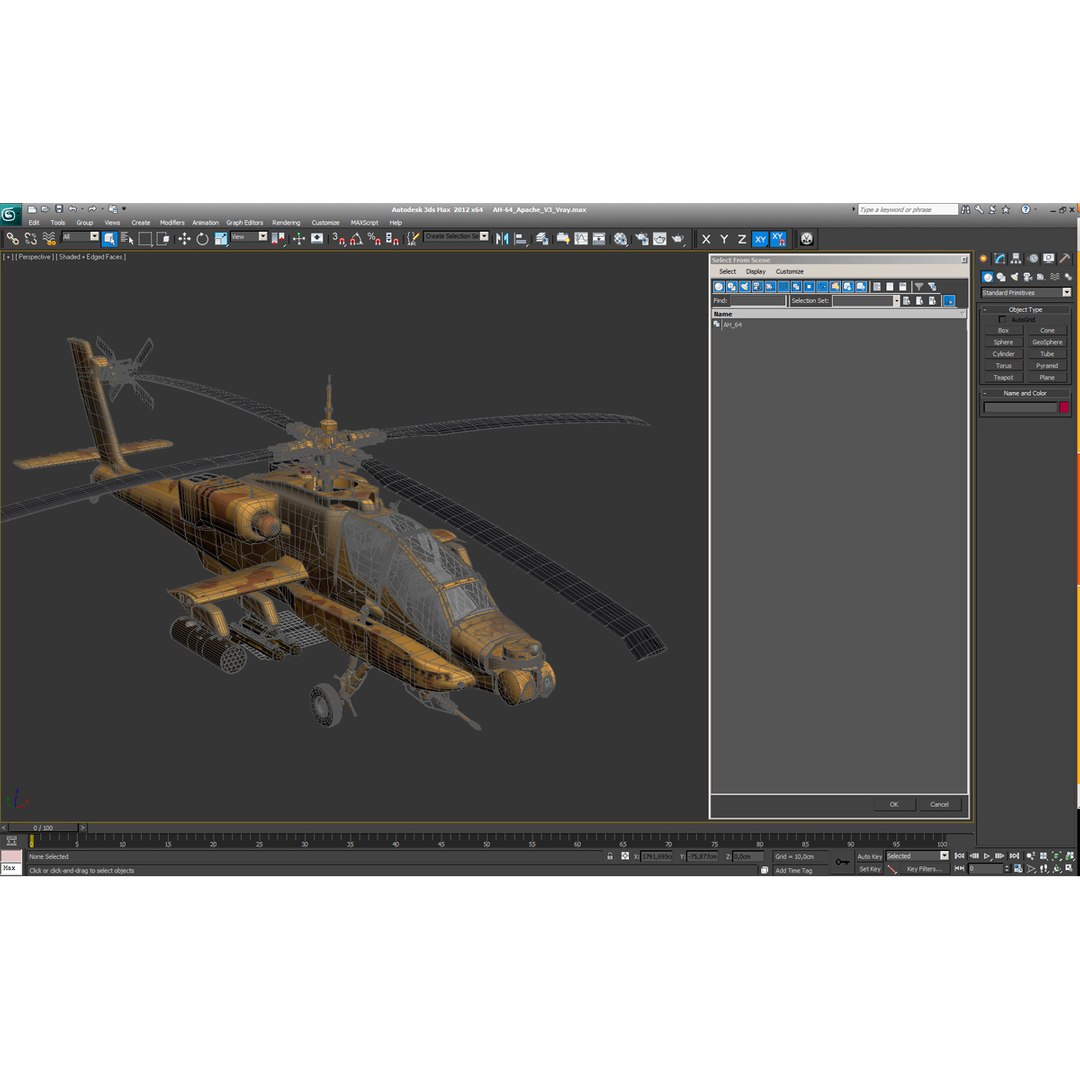Click Cancel in Select From Scene
Screen dimensions: 1080x1080
point(939,804)
